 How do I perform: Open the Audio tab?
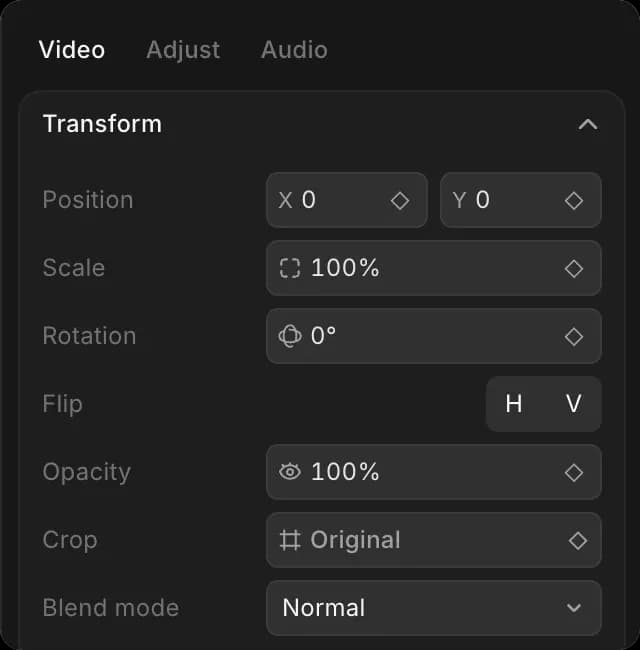[294, 50]
